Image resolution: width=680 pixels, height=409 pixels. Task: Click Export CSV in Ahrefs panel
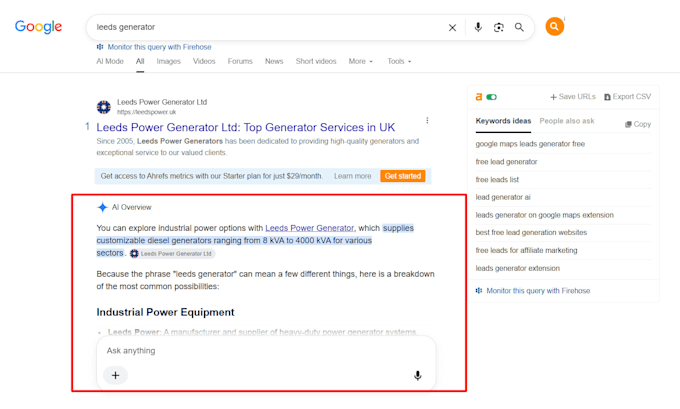(628, 97)
